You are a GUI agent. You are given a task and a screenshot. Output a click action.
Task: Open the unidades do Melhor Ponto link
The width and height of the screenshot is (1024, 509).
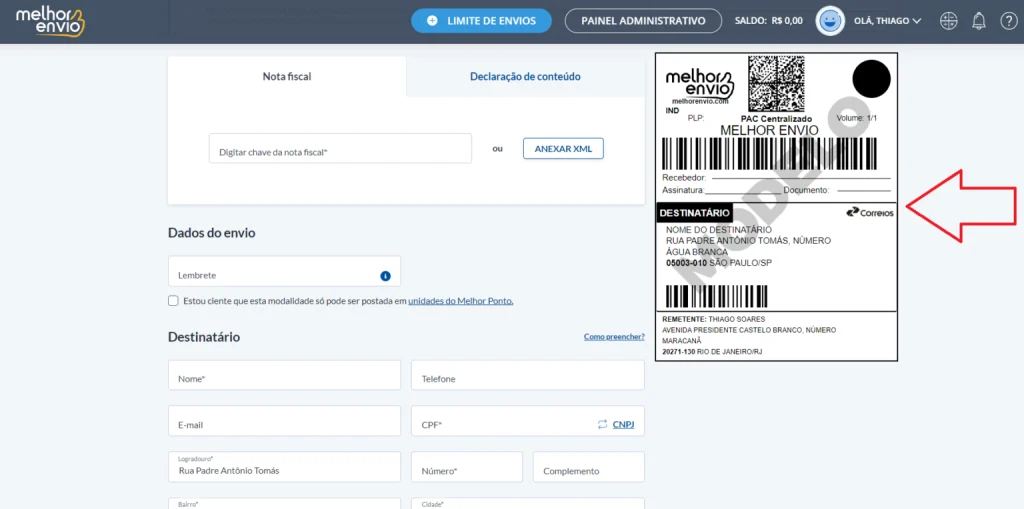(460, 301)
